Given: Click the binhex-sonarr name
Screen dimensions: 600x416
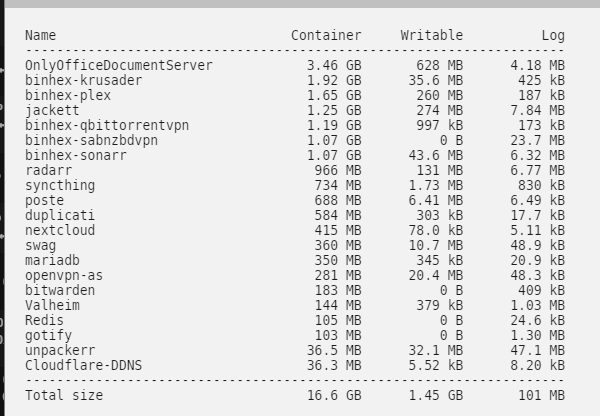Looking at the screenshot, I should pos(75,155).
